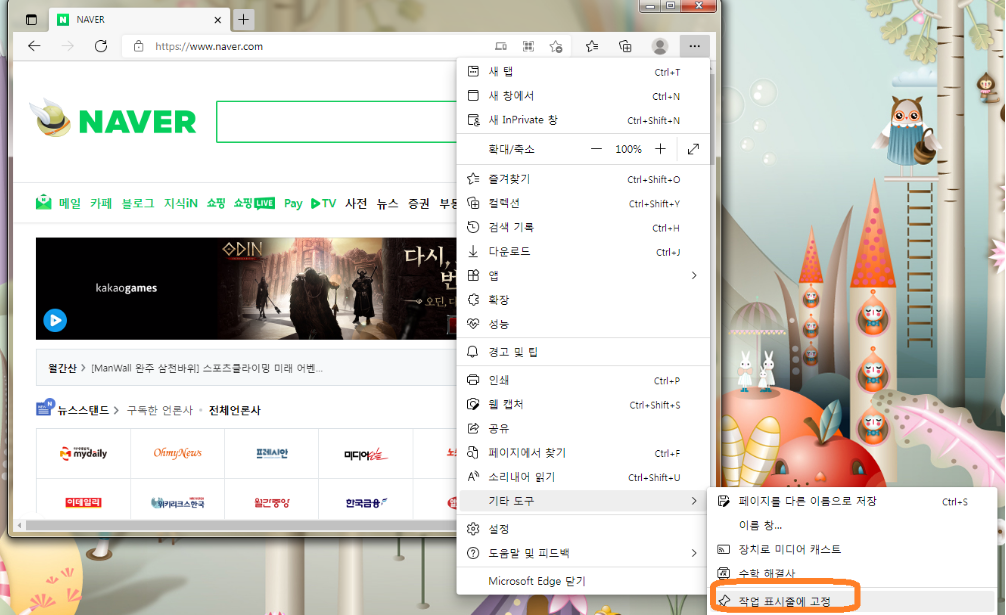Click the QR code icon in address bar

click(528, 46)
